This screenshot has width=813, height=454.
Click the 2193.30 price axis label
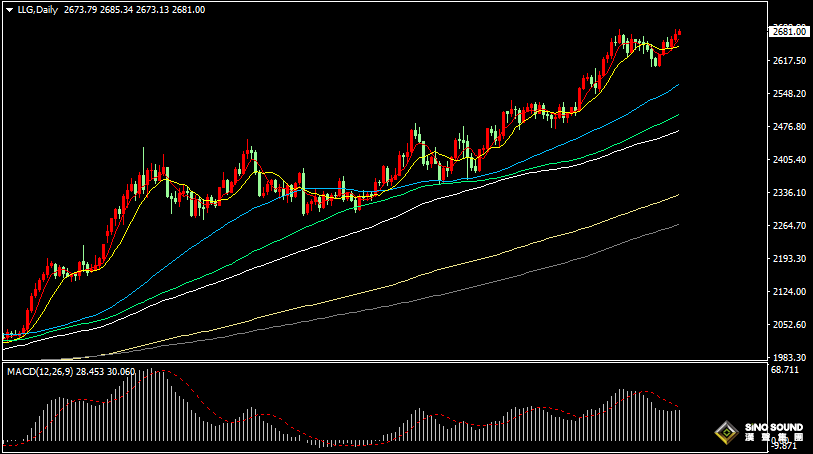click(x=789, y=259)
